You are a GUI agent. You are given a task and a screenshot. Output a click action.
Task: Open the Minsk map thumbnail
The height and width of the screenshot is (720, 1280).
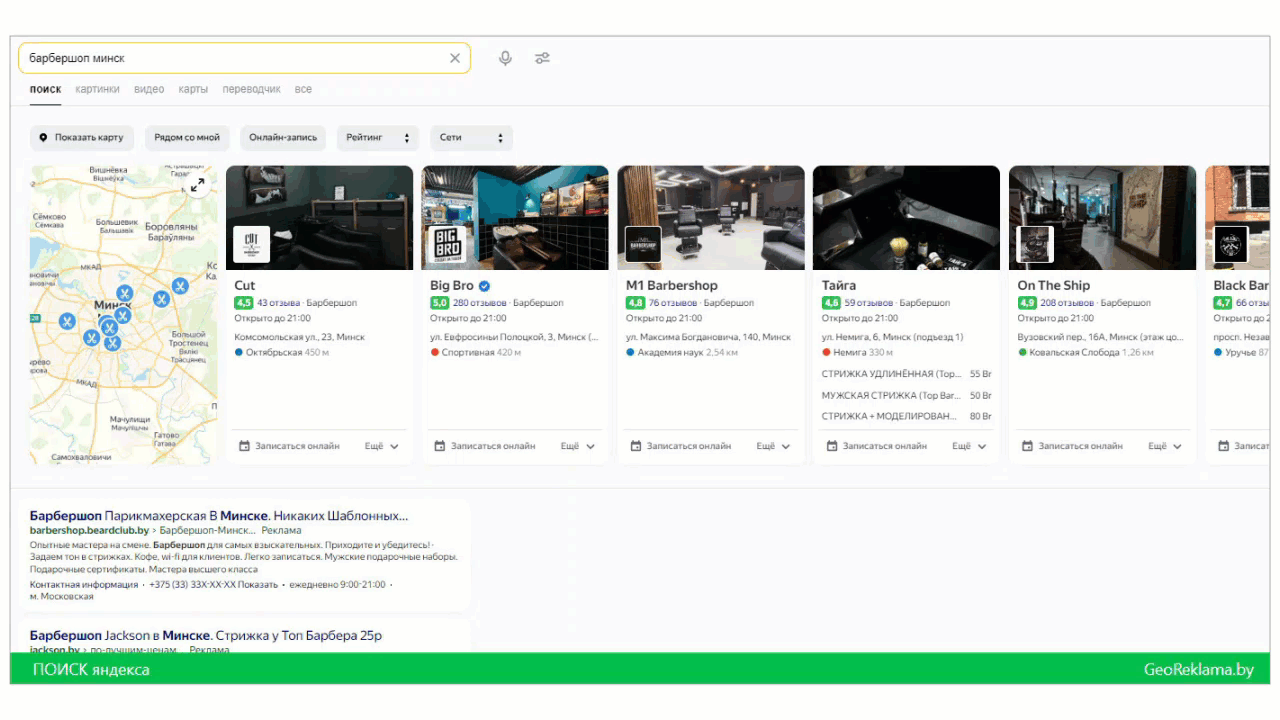pos(123,315)
